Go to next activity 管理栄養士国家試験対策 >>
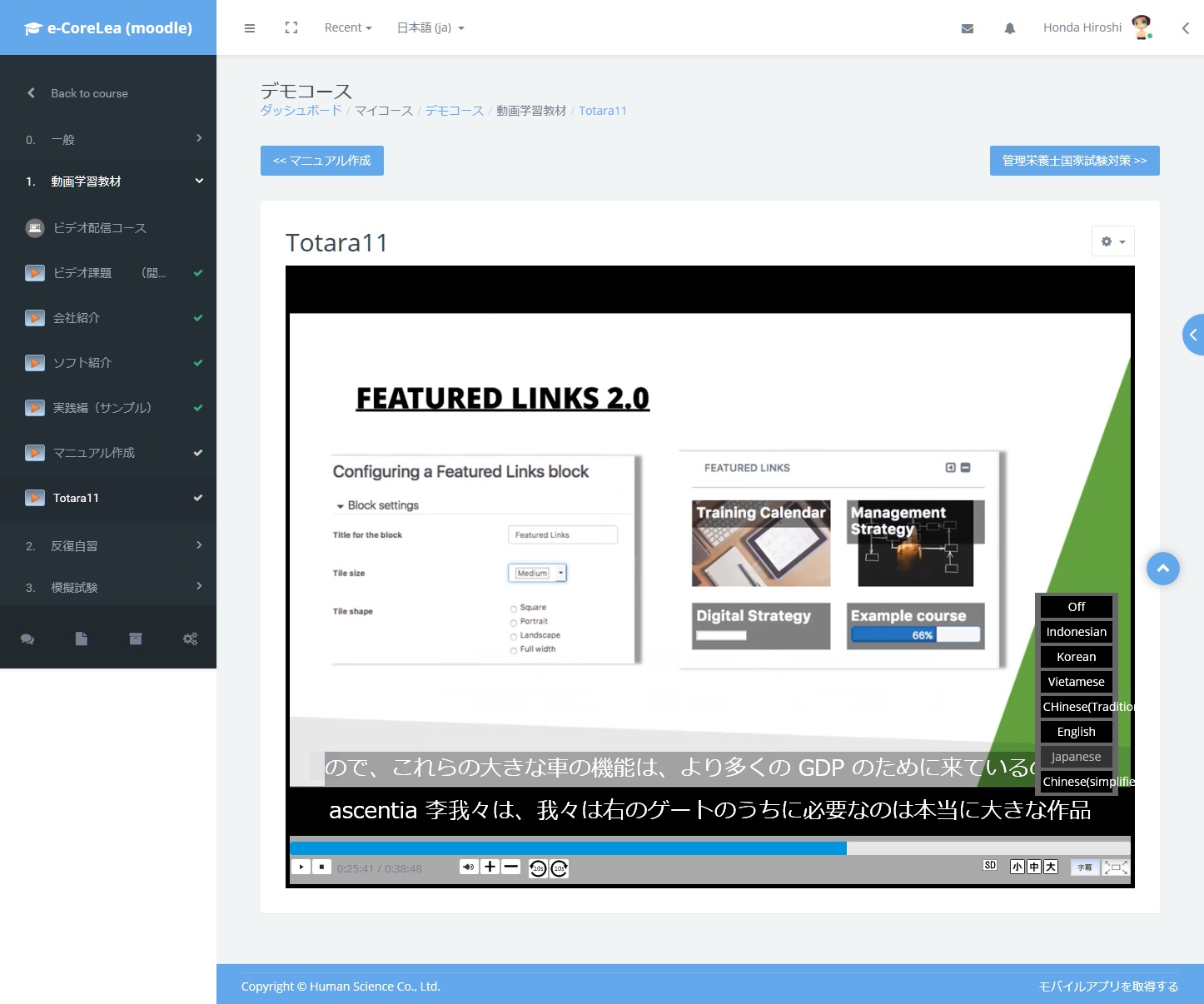Viewport: 1204px width, 1004px height. [1075, 161]
